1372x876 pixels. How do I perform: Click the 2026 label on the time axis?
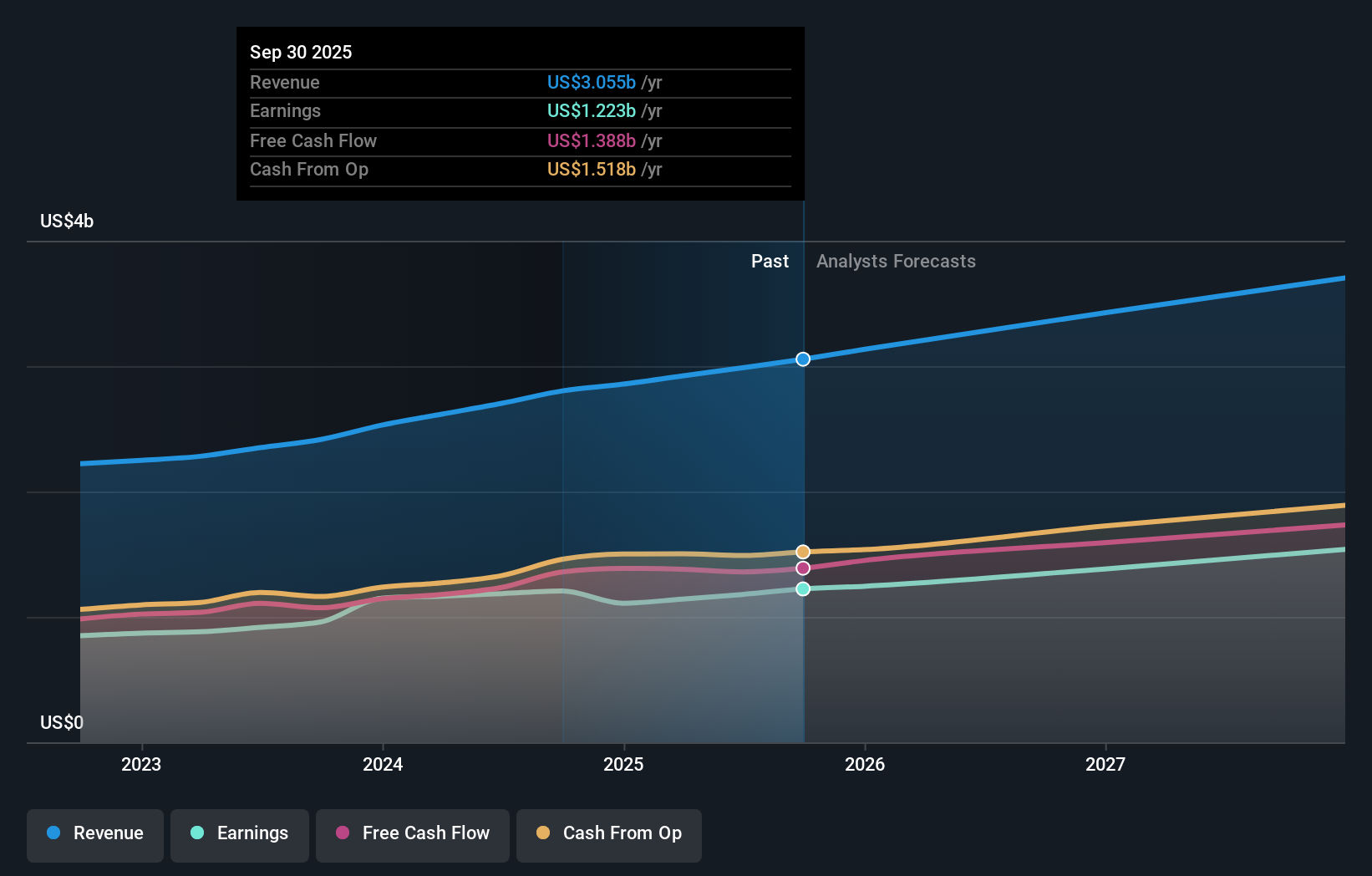tap(866, 763)
